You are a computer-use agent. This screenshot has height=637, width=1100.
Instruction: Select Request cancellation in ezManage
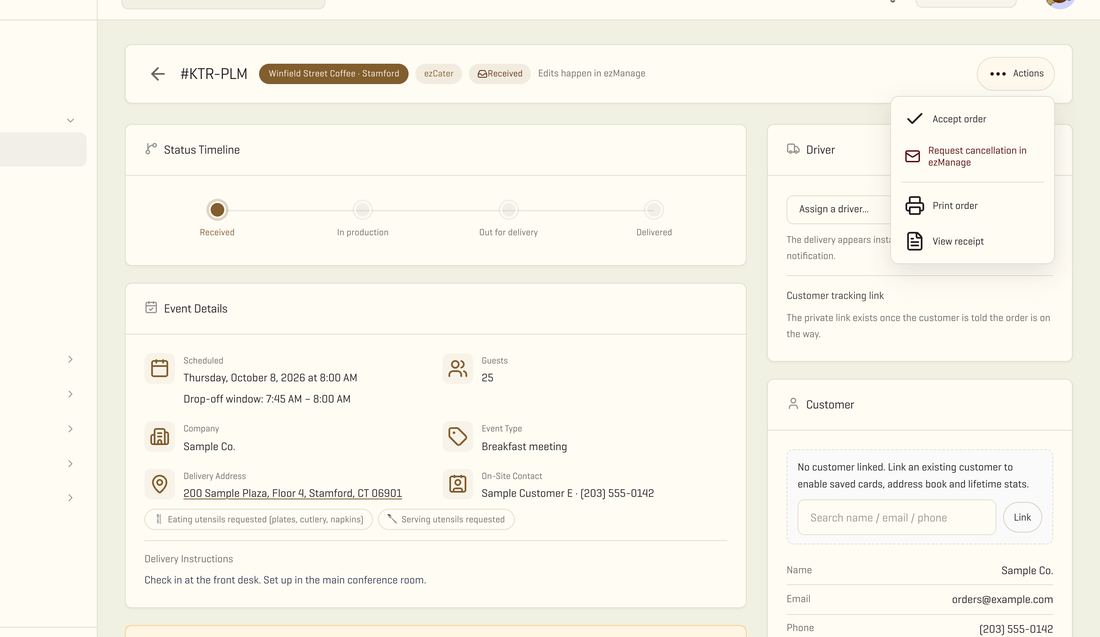click(x=972, y=156)
